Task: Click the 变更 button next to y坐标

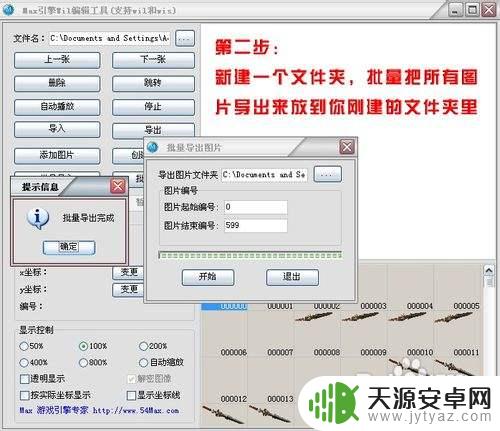Action: (x=129, y=290)
